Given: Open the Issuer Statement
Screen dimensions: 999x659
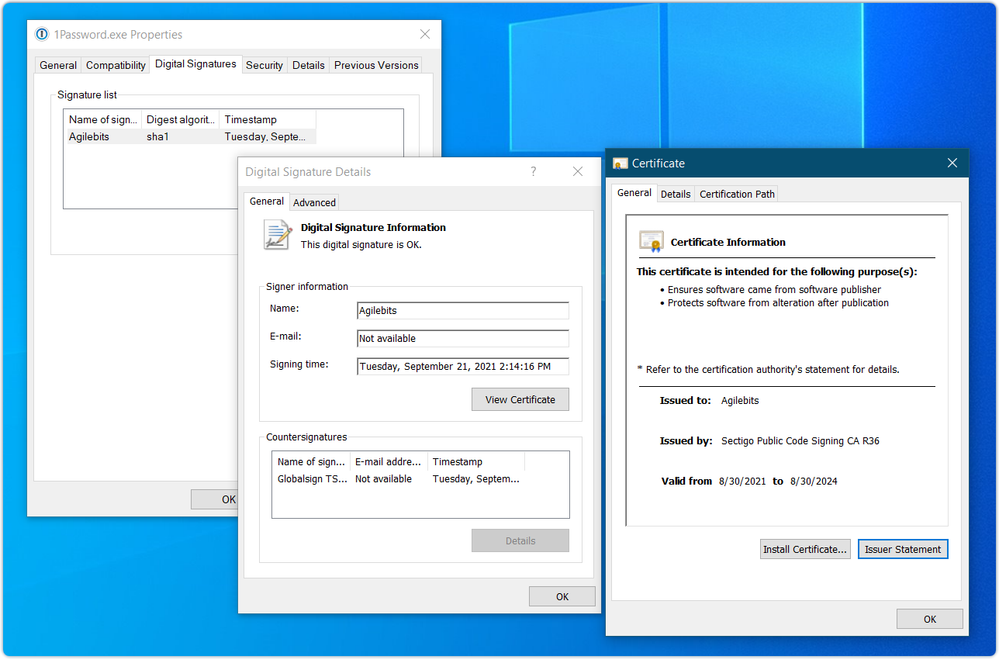Looking at the screenshot, I should click(x=902, y=549).
